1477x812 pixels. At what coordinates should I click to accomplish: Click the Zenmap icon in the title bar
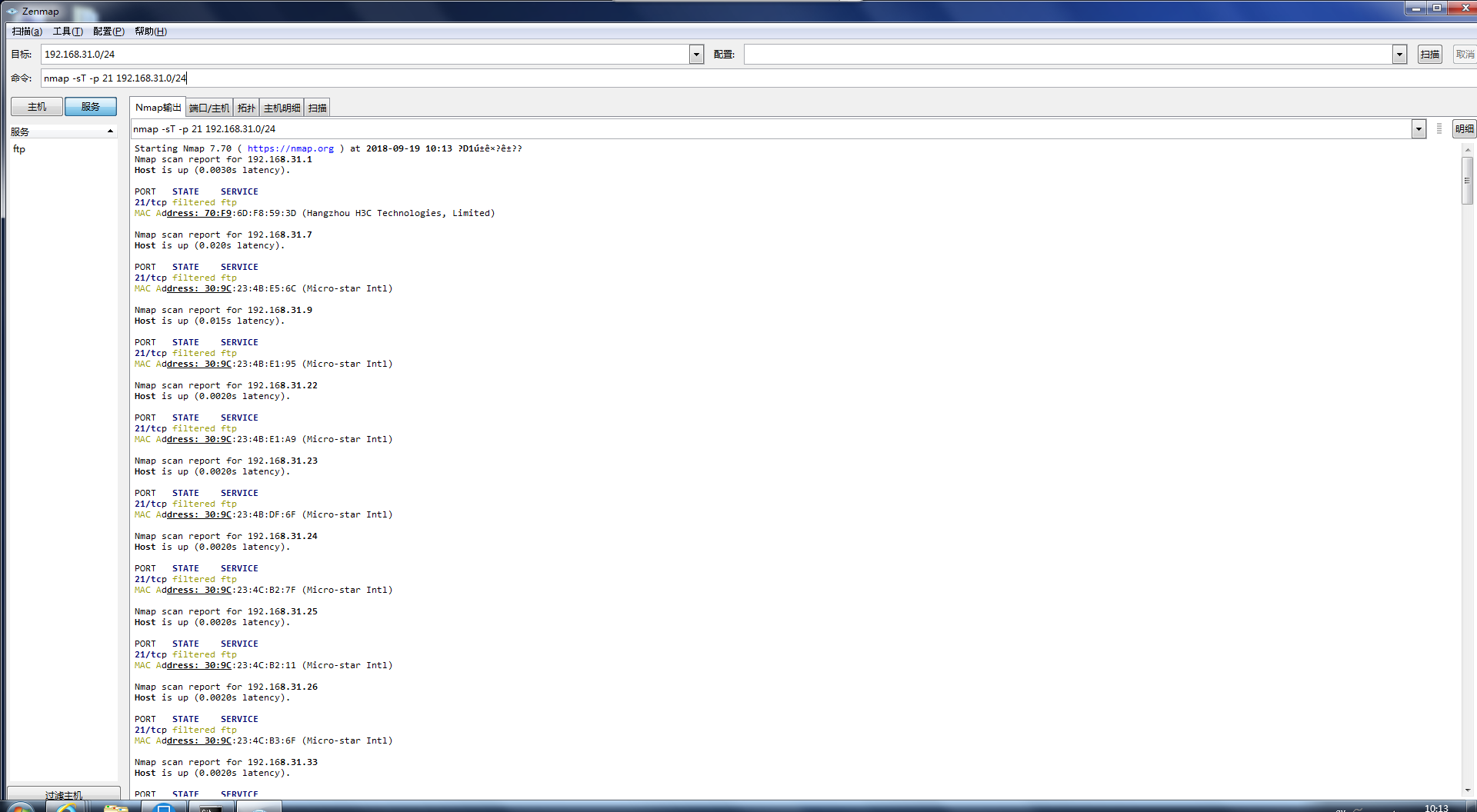pos(12,12)
